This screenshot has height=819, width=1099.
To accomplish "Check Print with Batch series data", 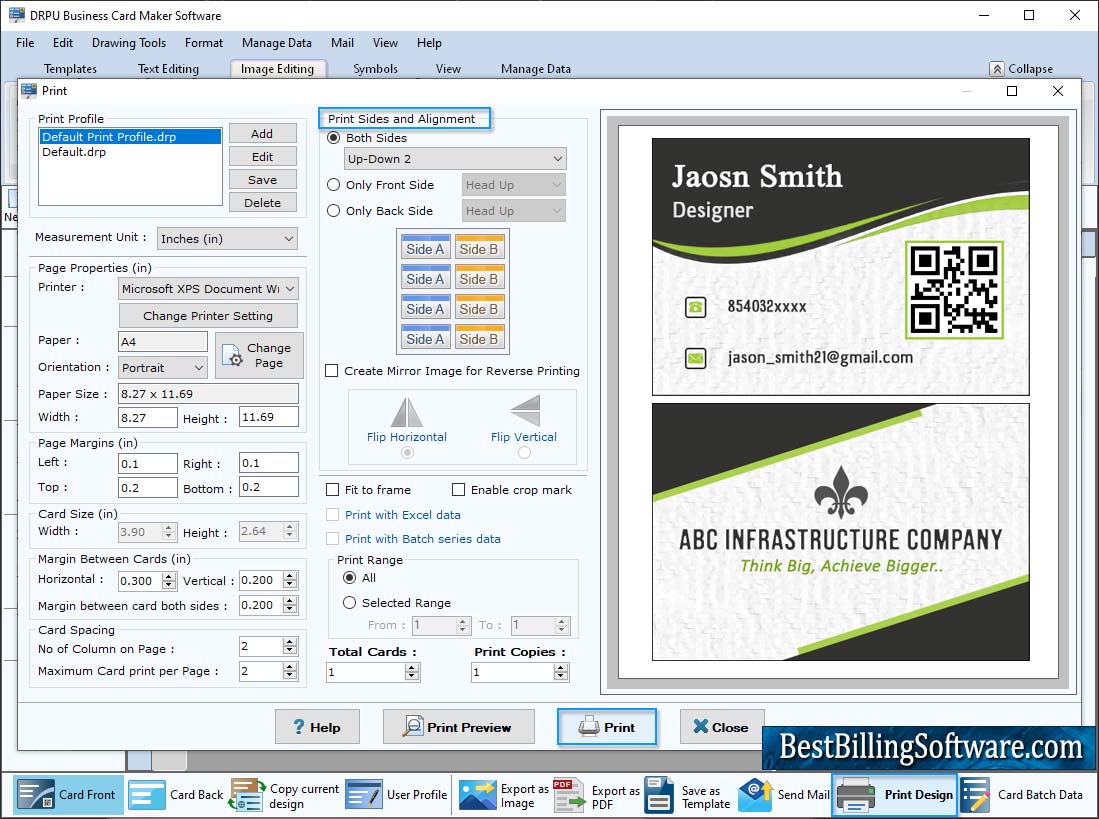I will tap(332, 539).
